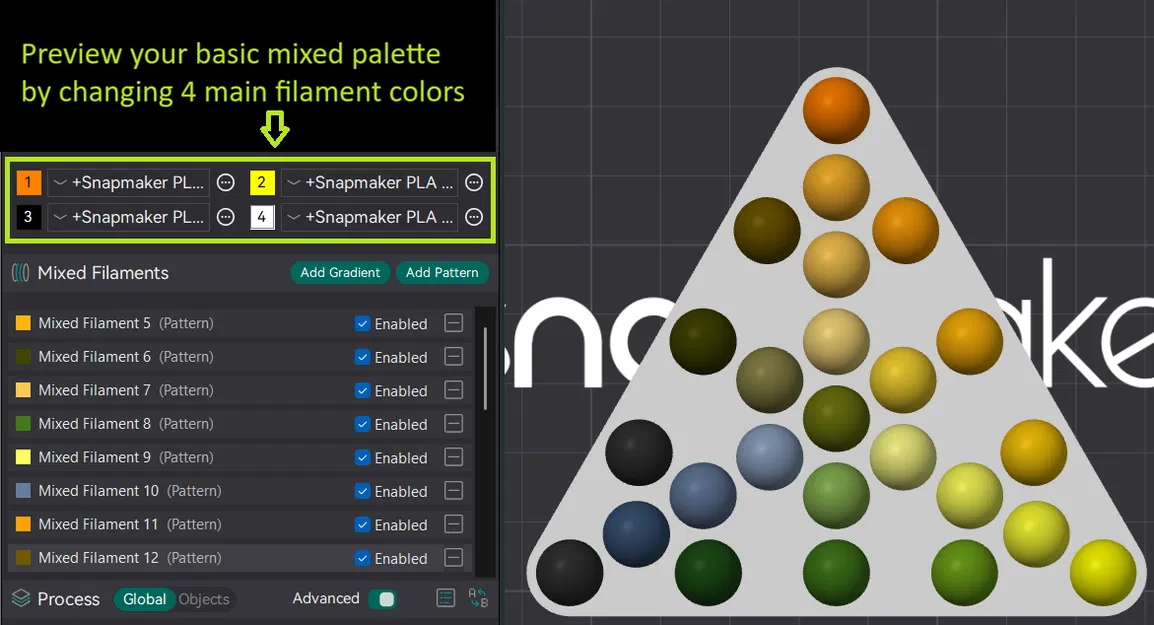Click the Add Pattern button

(x=442, y=272)
